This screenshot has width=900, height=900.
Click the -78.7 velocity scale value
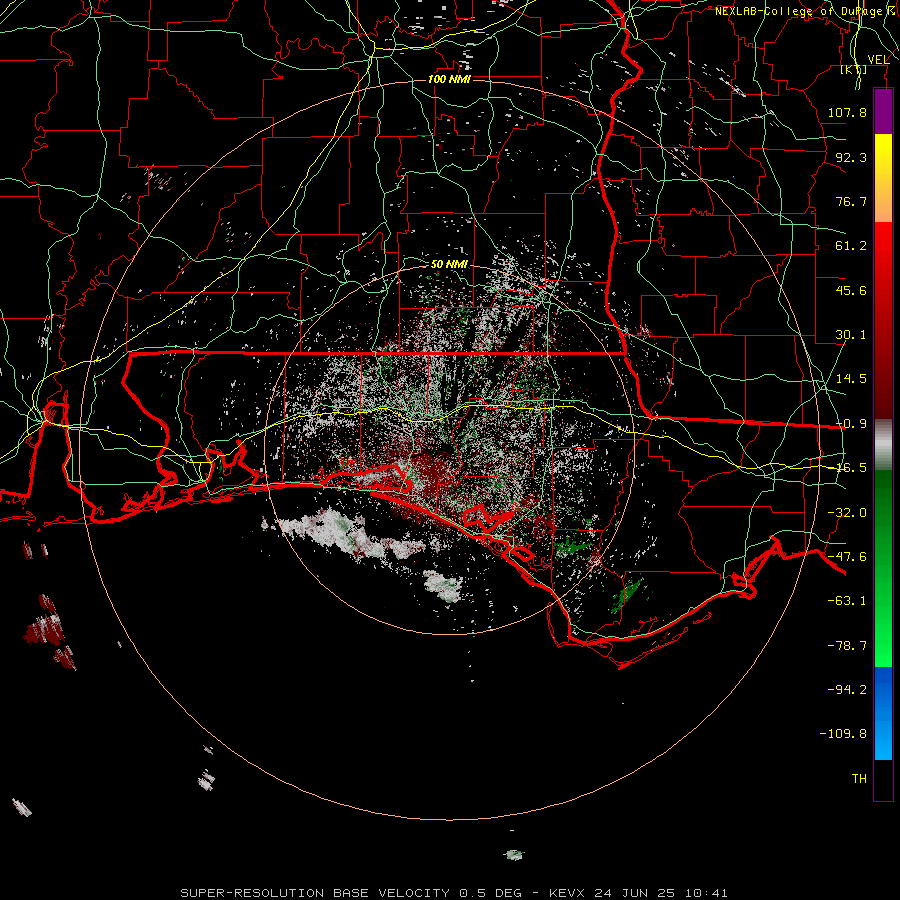coord(847,646)
